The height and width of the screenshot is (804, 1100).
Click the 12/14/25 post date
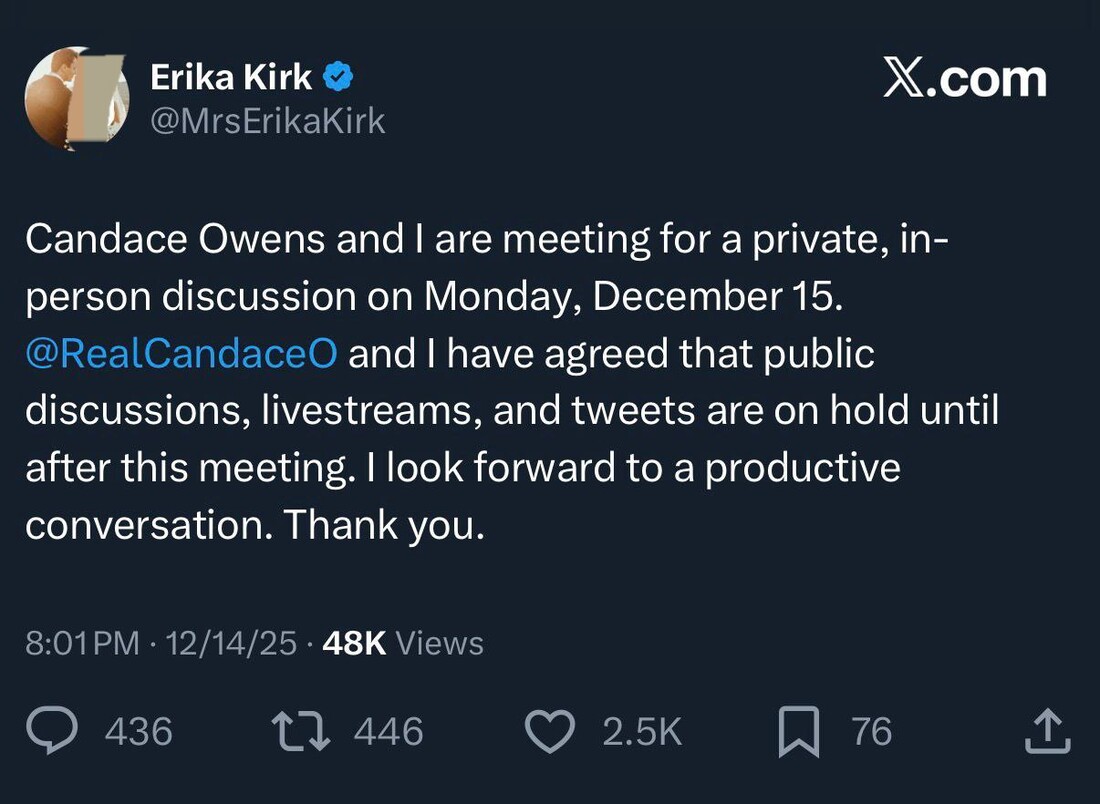click(x=232, y=643)
